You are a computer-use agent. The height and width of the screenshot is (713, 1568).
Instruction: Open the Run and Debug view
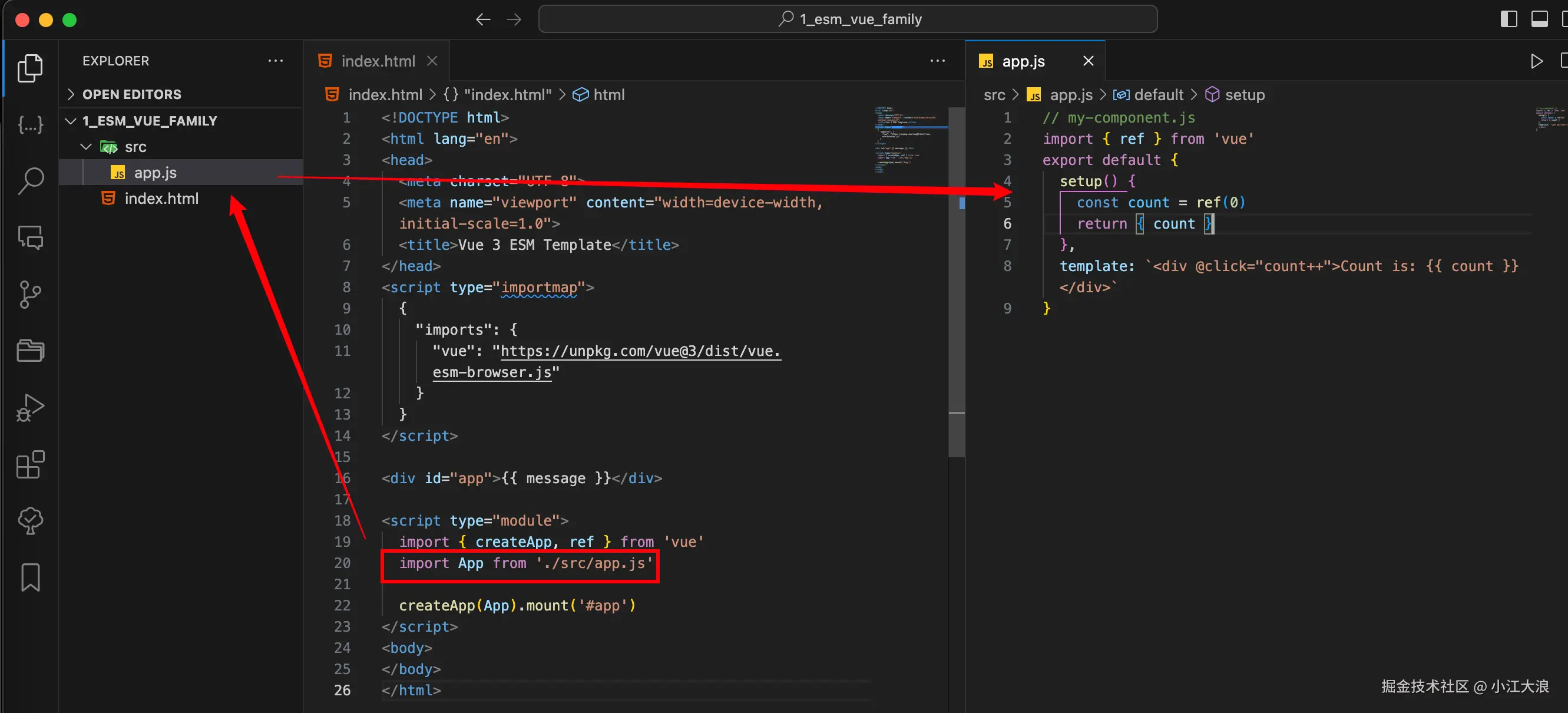coord(31,408)
